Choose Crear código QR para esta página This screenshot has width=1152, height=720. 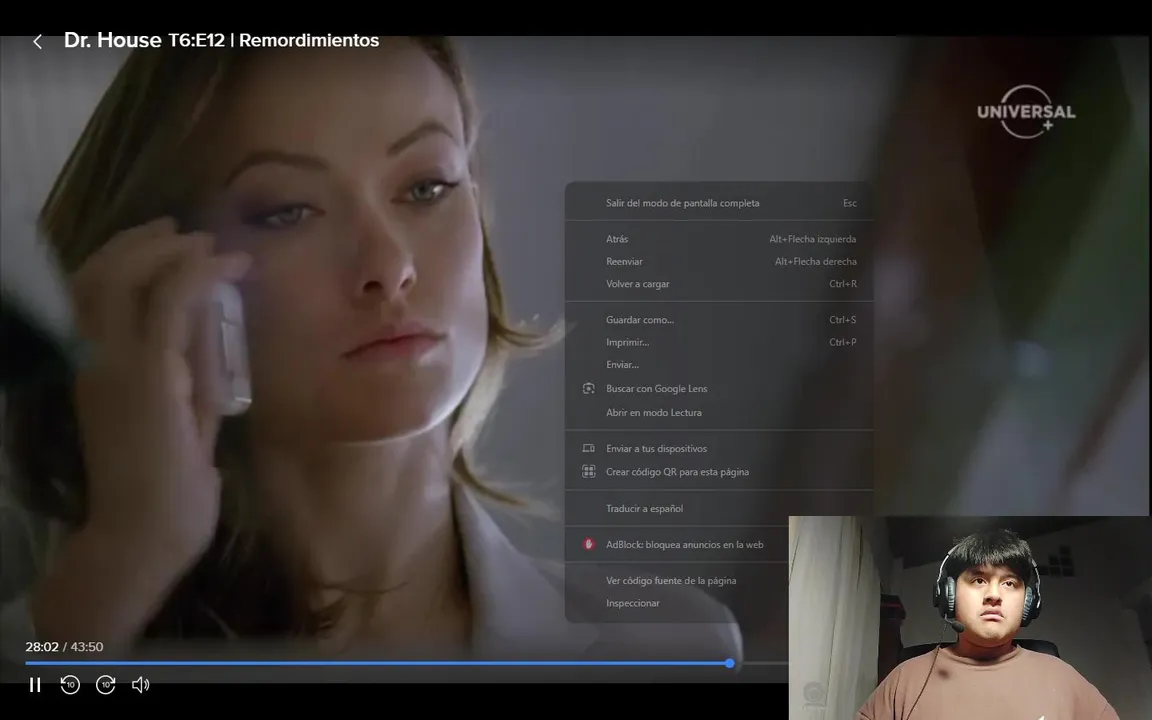[x=719, y=472]
